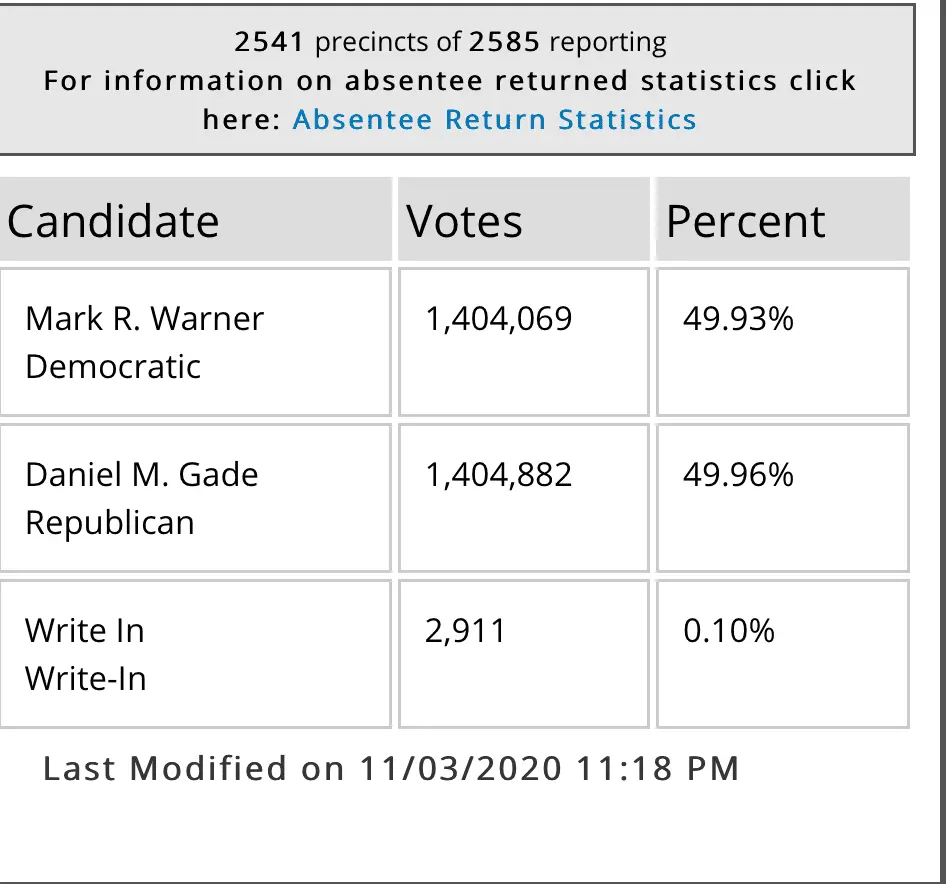
Task: Click the 2541 precincts reporting number
Action: 271,42
